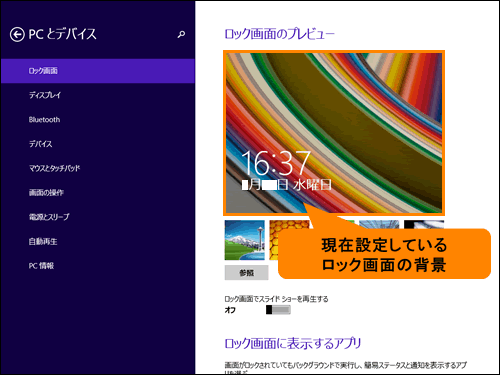This screenshot has width=500, height=375.
Task: Click the ロック画面のプレビュー heading
Action: pyautogui.click(x=279, y=34)
